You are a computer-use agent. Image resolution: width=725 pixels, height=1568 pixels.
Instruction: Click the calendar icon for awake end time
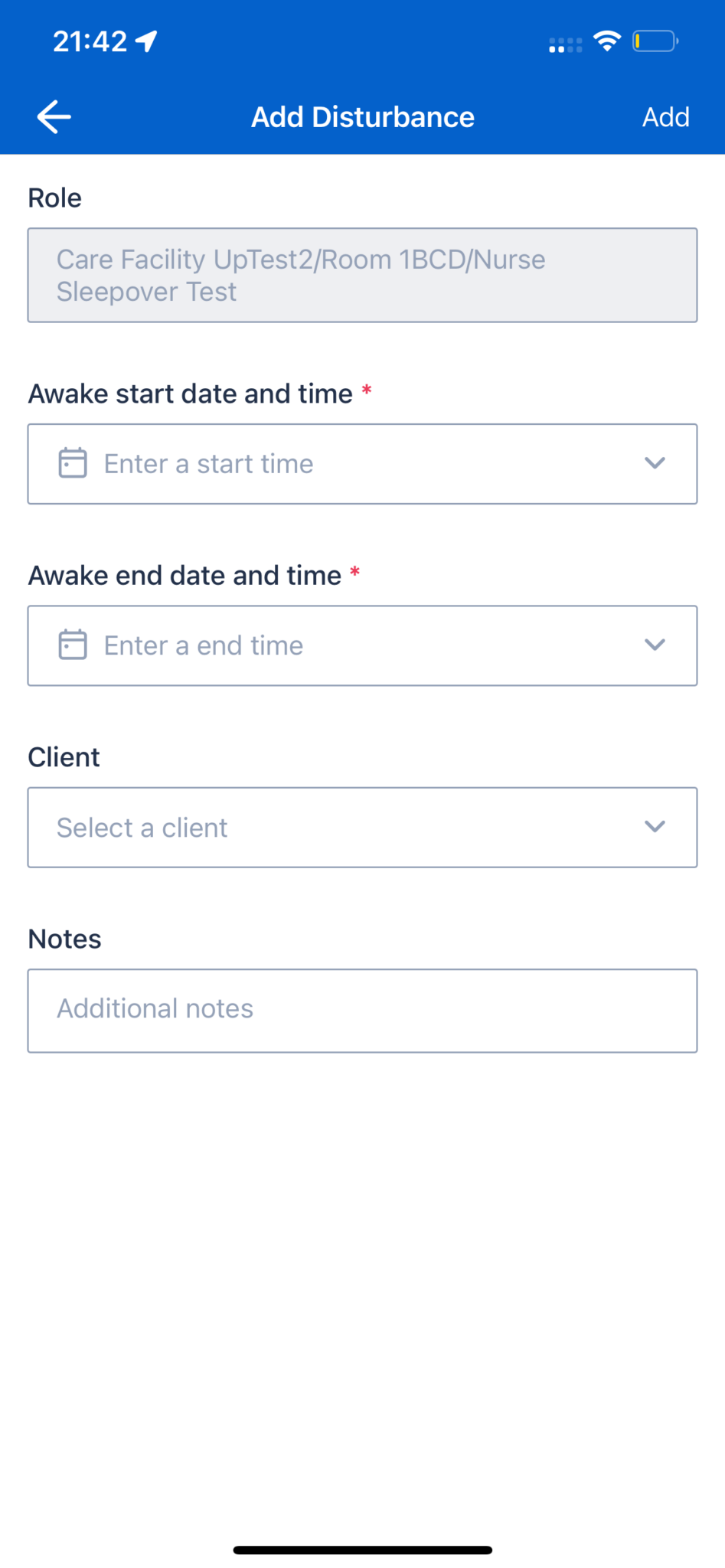coord(72,645)
